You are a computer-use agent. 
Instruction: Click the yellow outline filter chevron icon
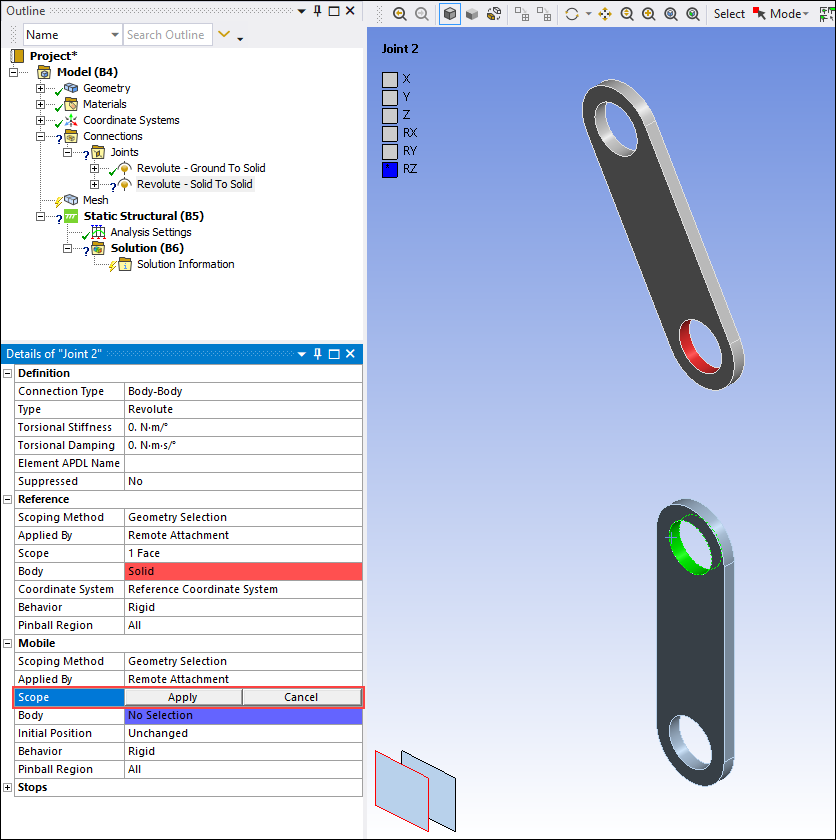[224, 34]
